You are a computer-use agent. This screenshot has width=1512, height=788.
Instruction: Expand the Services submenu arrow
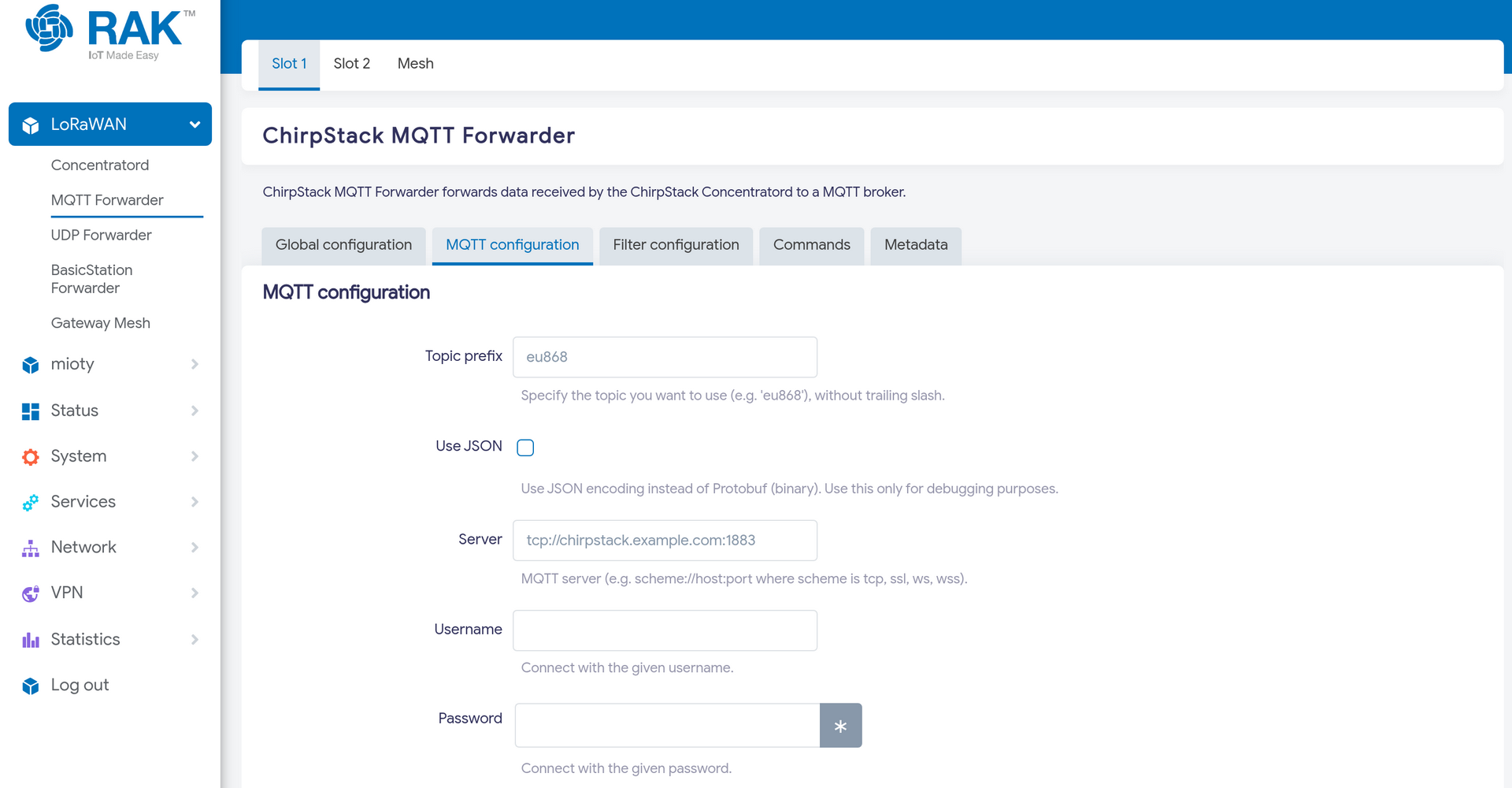[195, 502]
